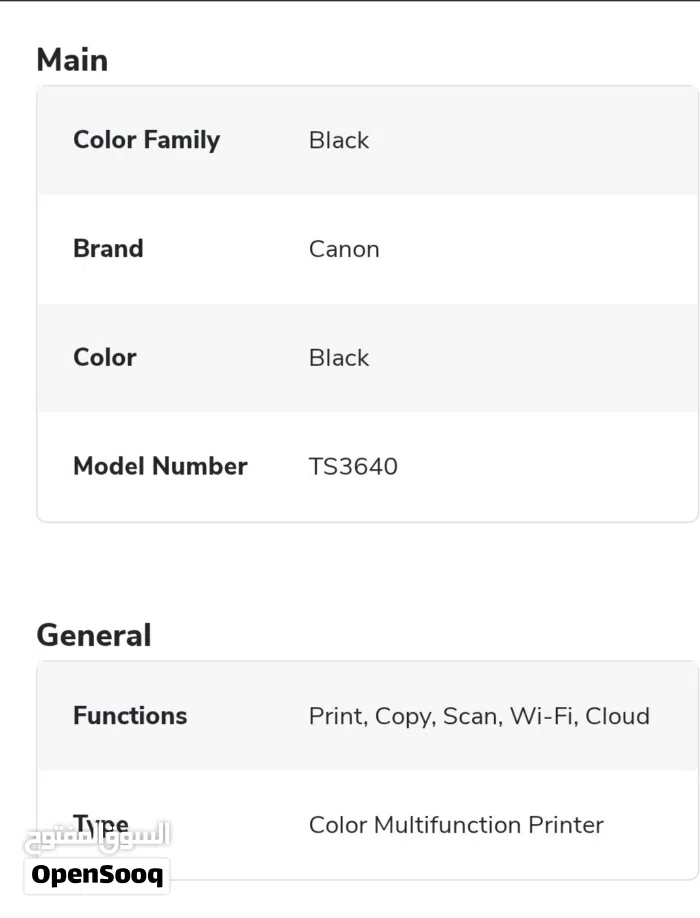The width and height of the screenshot is (700, 918).
Task: Click the Model Number label
Action: click(x=160, y=466)
